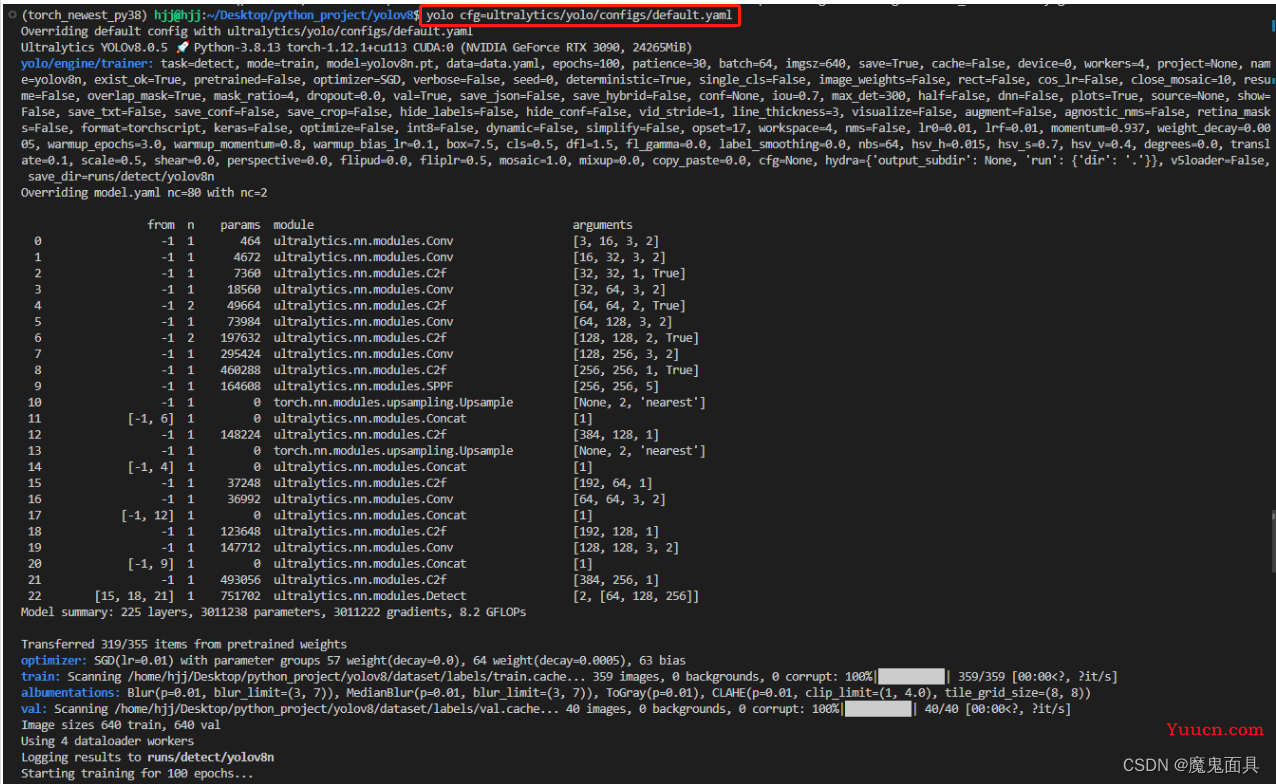Click the 'module' column header
The height and width of the screenshot is (784, 1276).
point(293,225)
